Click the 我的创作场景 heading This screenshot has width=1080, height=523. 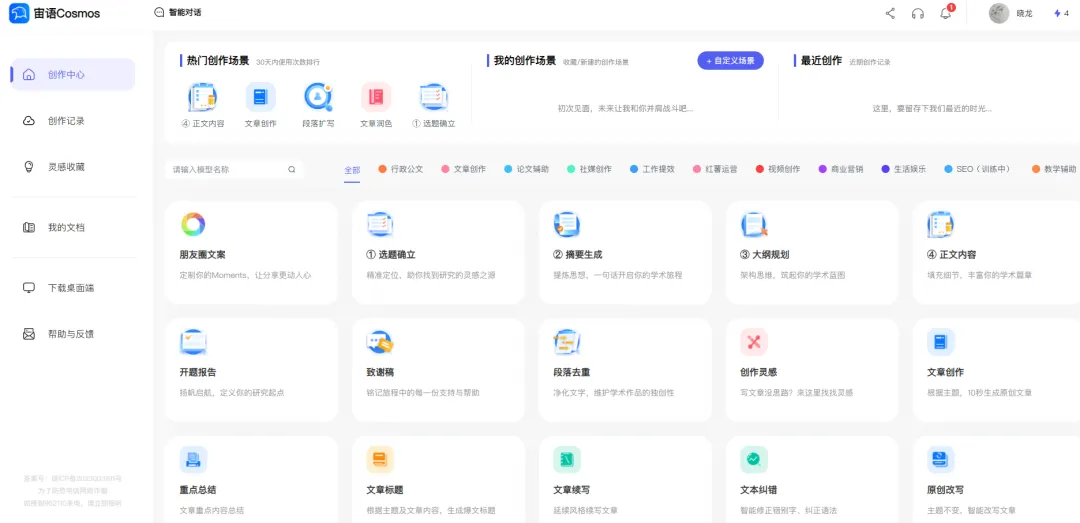point(525,61)
